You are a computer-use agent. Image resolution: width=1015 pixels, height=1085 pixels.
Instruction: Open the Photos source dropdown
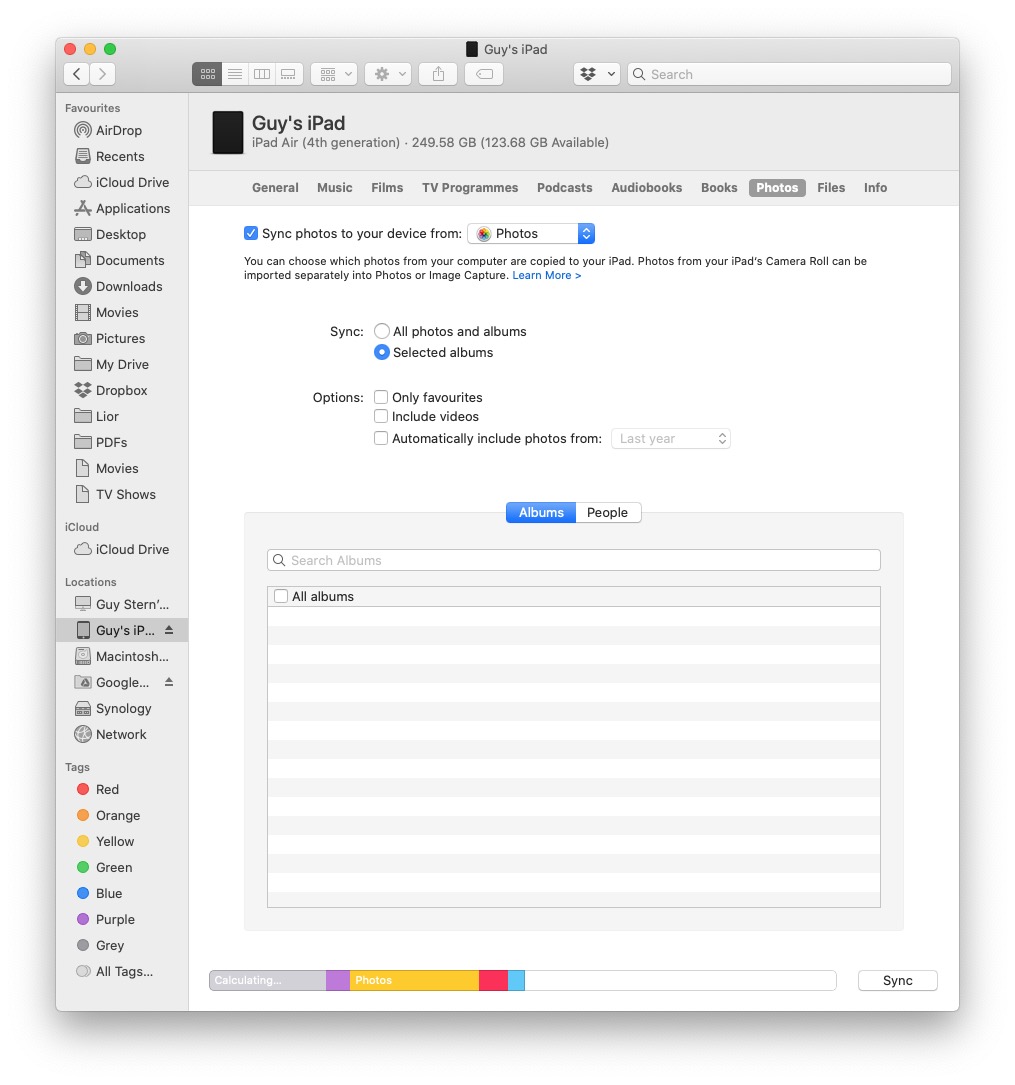tap(531, 233)
